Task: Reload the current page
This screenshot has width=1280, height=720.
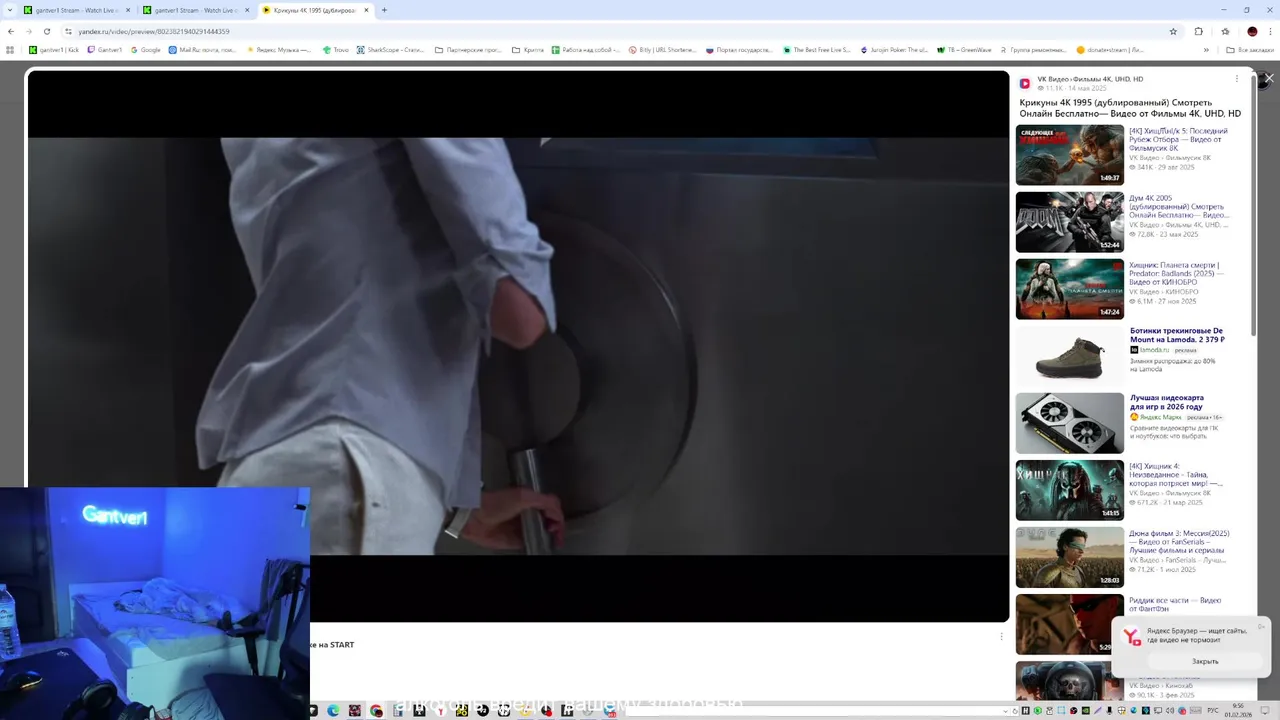Action: (x=46, y=31)
